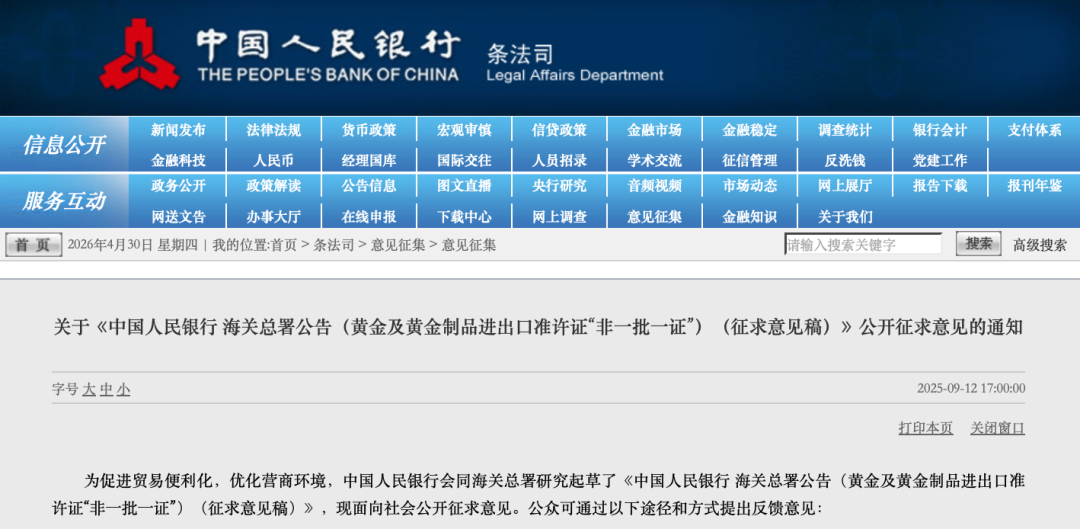1080x529 pixels.
Task: Set font size to 中
Action: coord(106,390)
